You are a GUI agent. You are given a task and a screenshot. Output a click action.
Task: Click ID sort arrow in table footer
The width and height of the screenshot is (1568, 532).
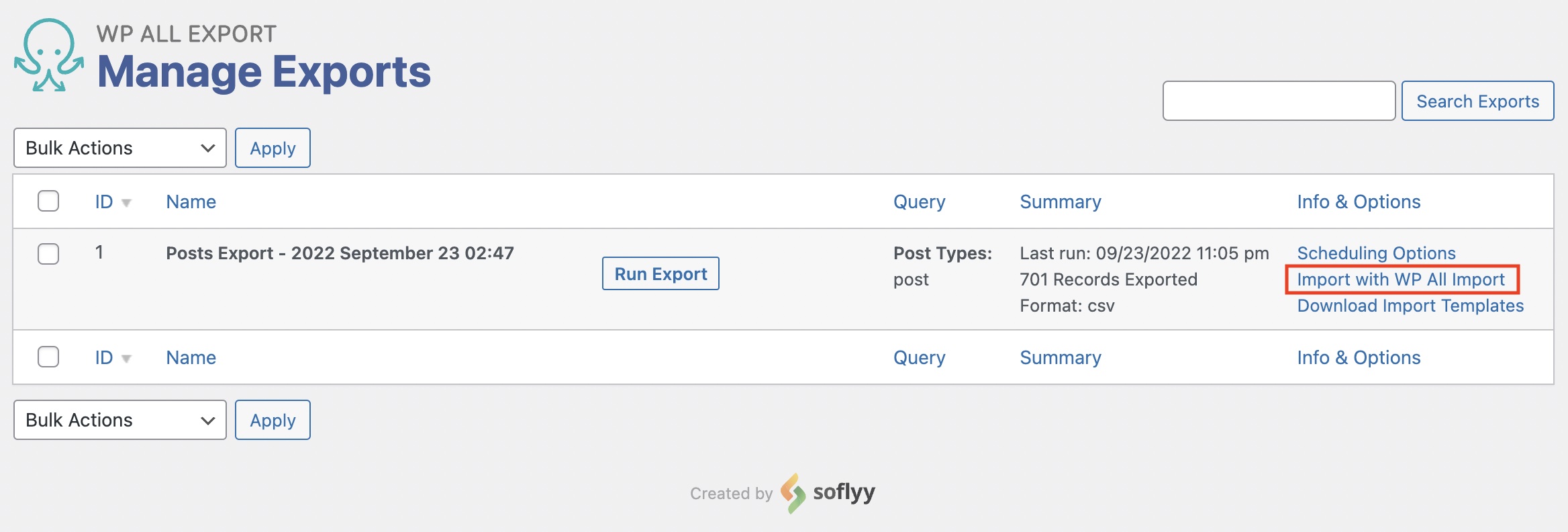tap(126, 359)
